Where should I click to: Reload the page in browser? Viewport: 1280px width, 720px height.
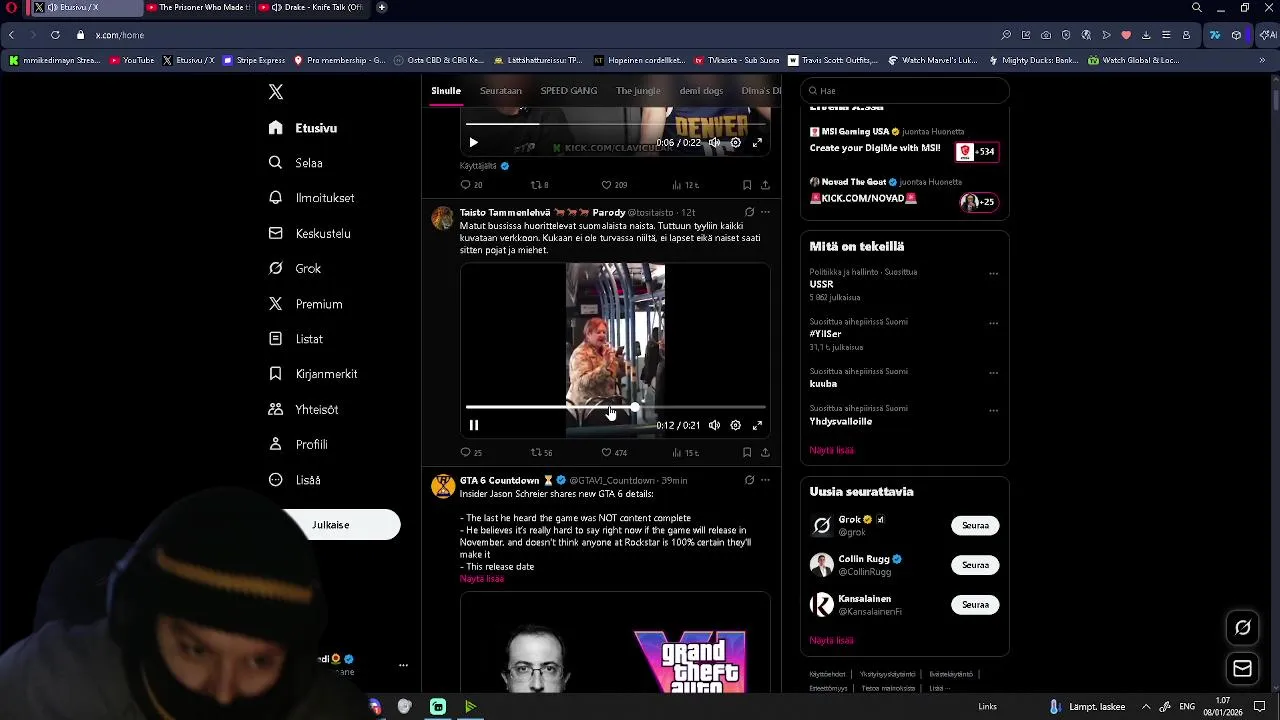[x=55, y=35]
